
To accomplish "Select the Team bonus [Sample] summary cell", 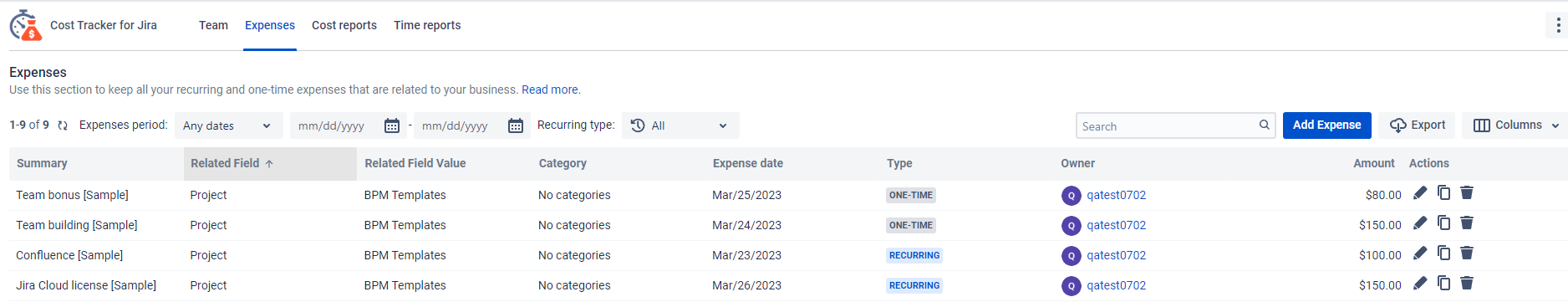I will [x=72, y=195].
